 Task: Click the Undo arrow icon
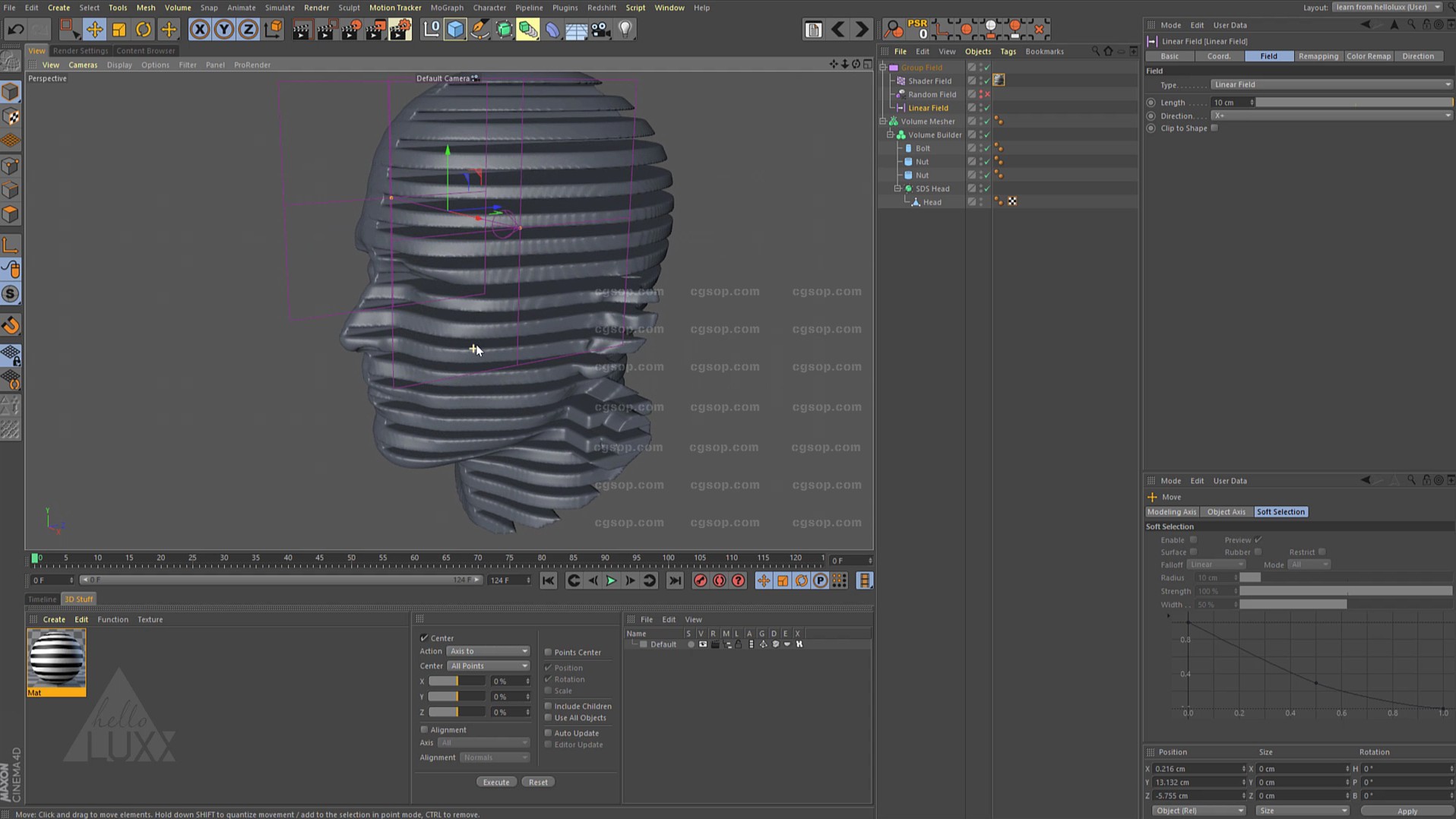(x=16, y=30)
